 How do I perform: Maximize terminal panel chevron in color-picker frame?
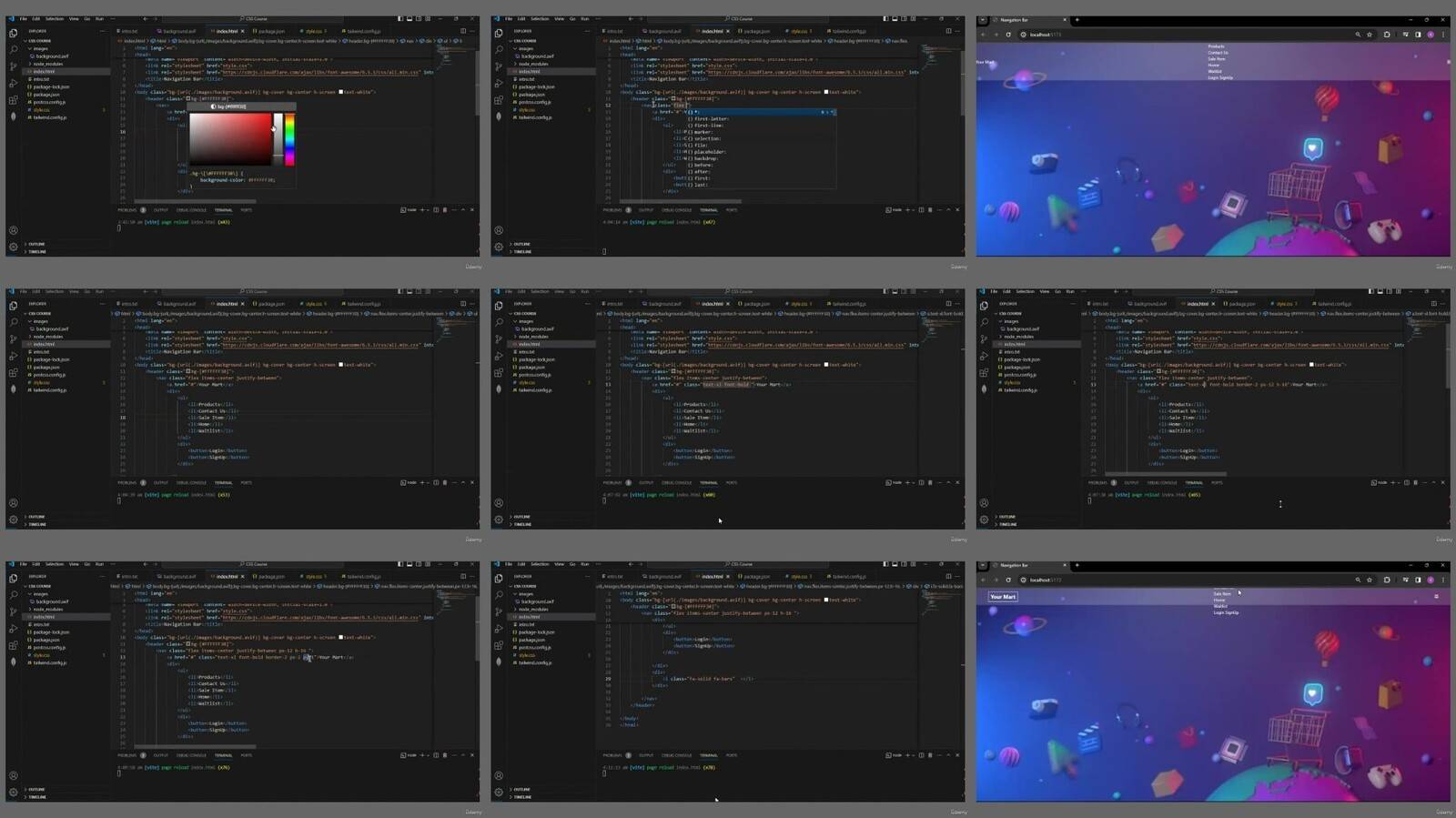462,210
